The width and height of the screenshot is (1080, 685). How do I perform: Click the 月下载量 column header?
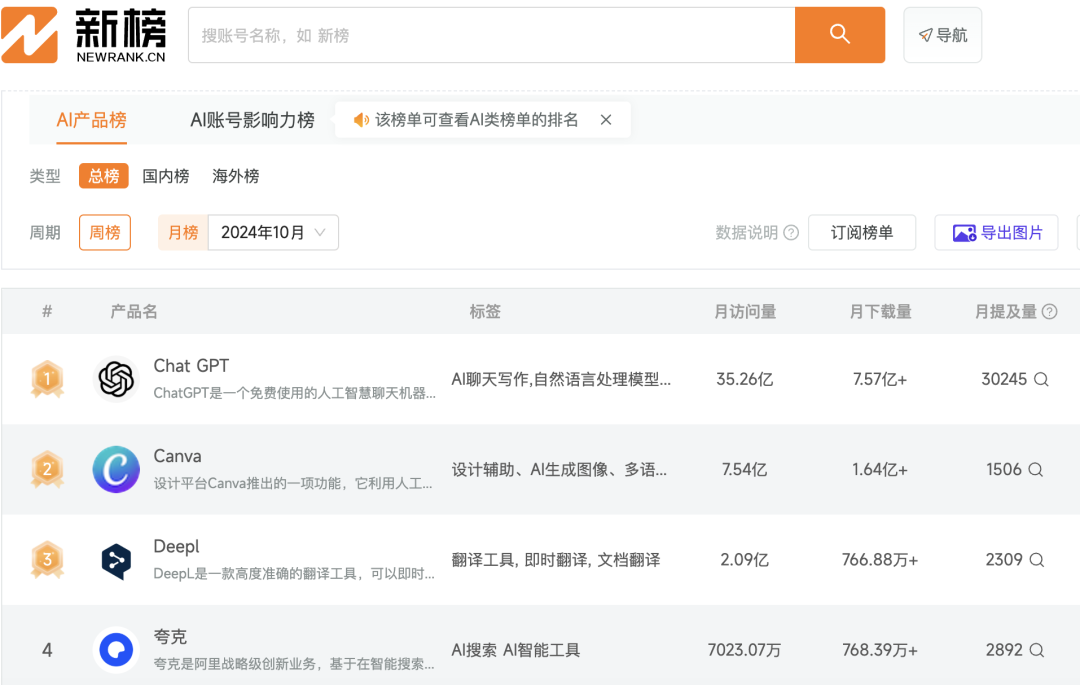pyautogui.click(x=880, y=312)
